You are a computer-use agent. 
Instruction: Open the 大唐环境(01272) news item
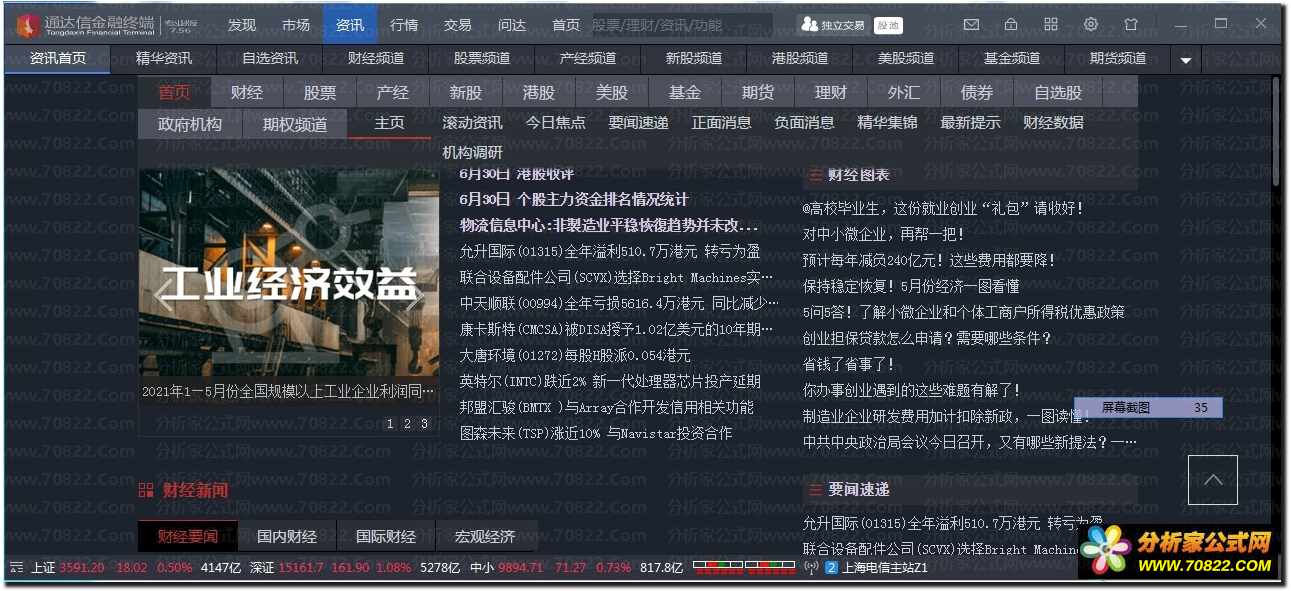[x=575, y=356]
